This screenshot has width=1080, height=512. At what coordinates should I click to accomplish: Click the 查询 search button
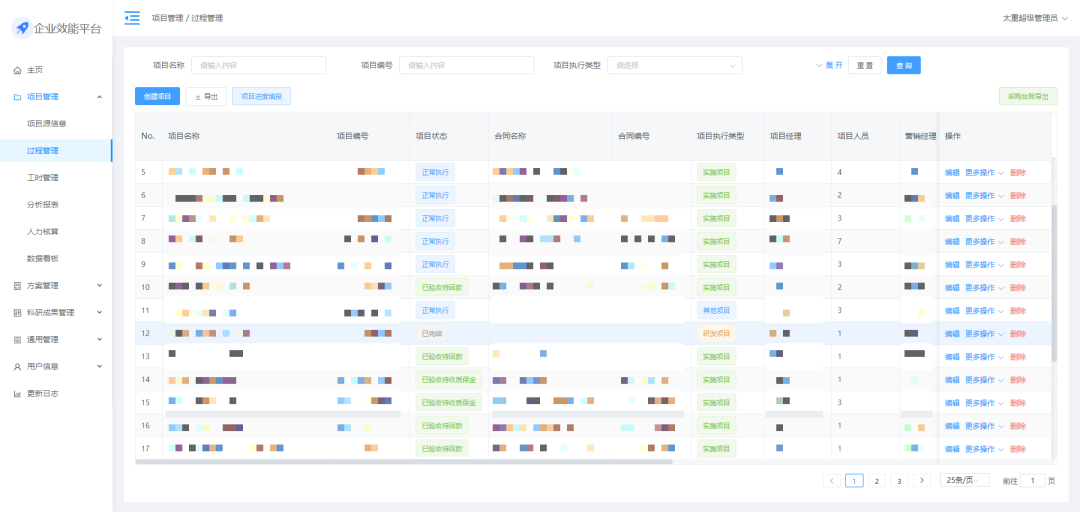coord(903,65)
